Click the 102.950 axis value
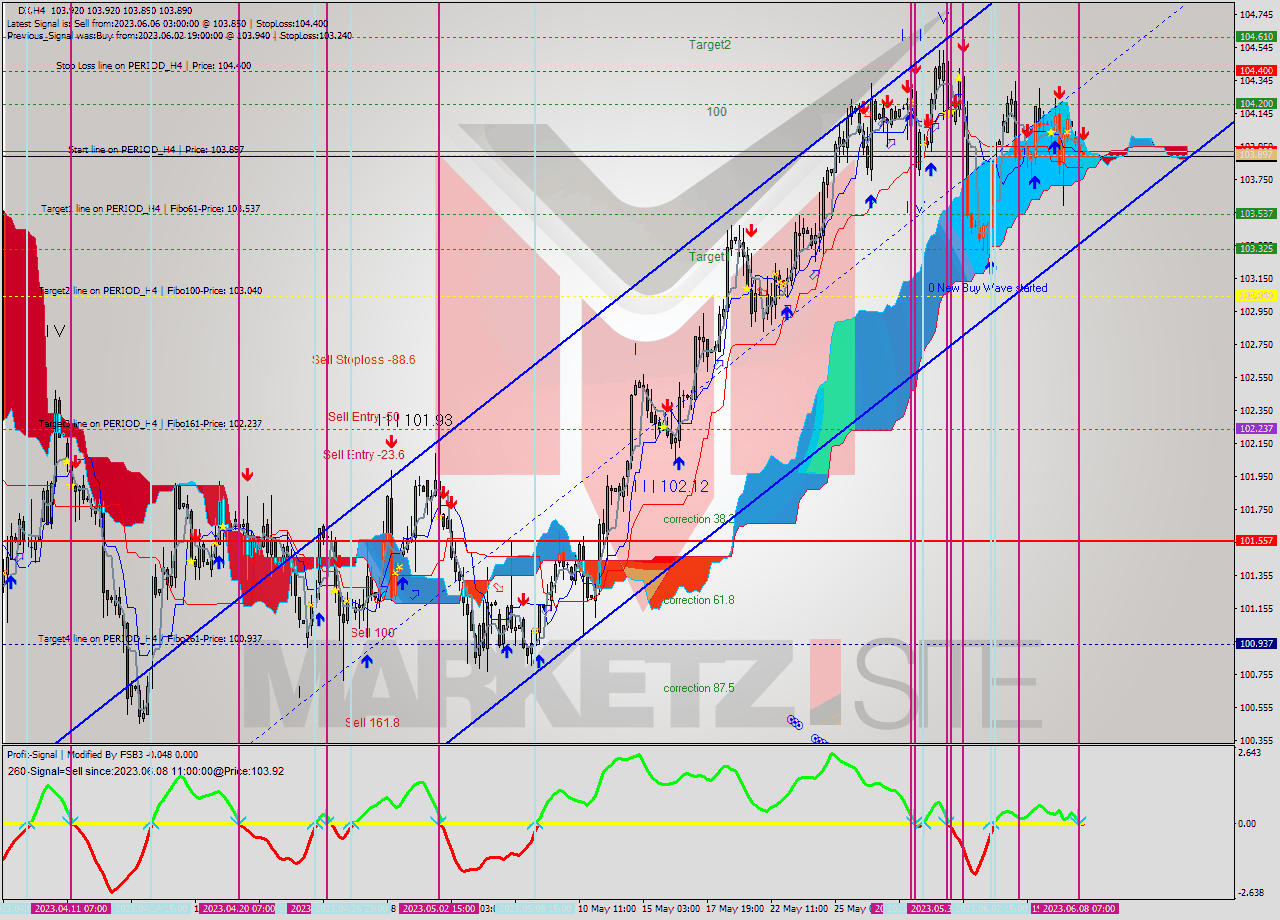The height and width of the screenshot is (920, 1280). (x=1256, y=311)
